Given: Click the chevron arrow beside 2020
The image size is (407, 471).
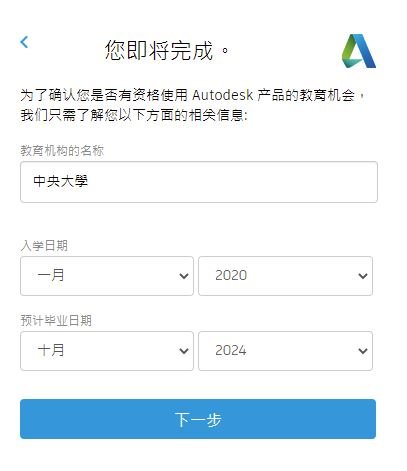Looking at the screenshot, I should (x=363, y=276).
